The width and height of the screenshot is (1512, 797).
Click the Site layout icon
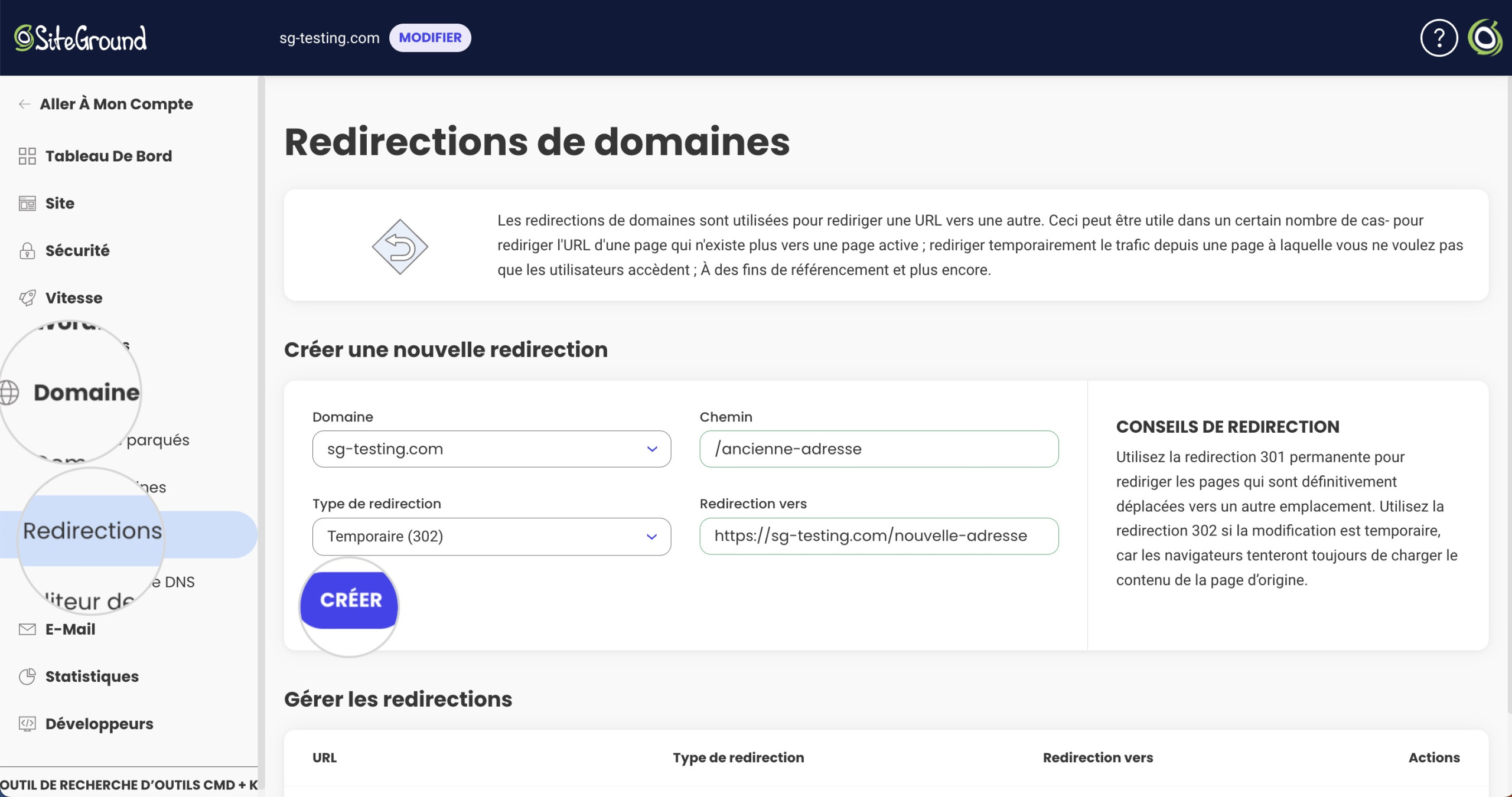[x=27, y=204]
